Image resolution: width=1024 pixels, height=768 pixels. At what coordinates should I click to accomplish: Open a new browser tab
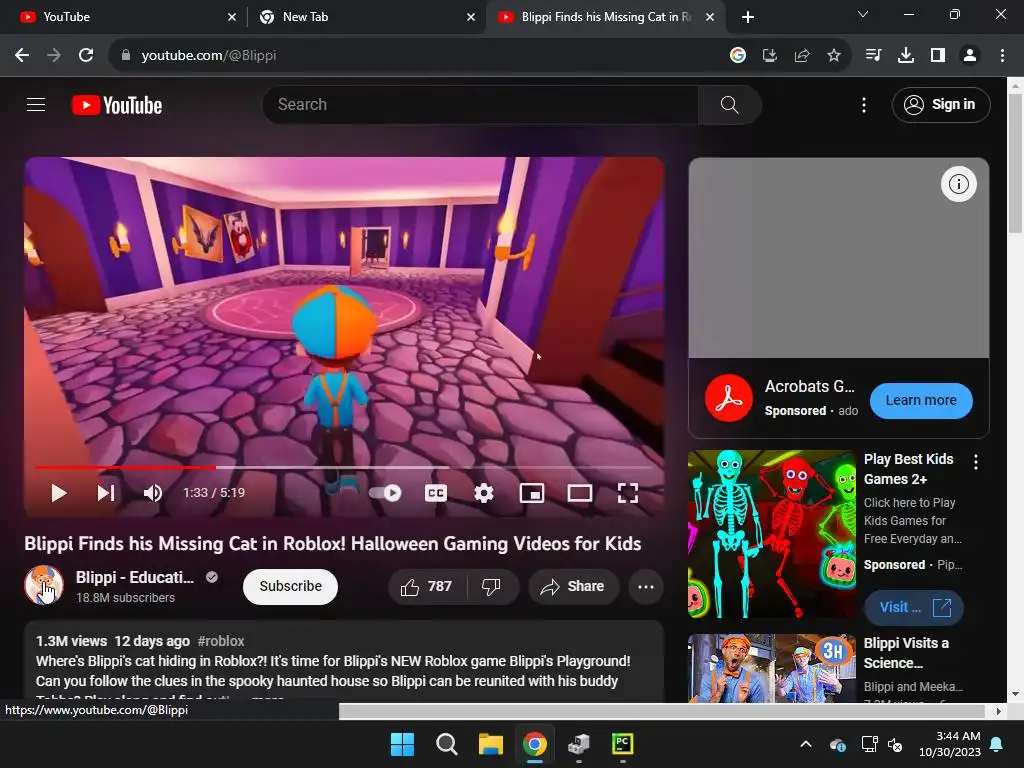(x=748, y=17)
